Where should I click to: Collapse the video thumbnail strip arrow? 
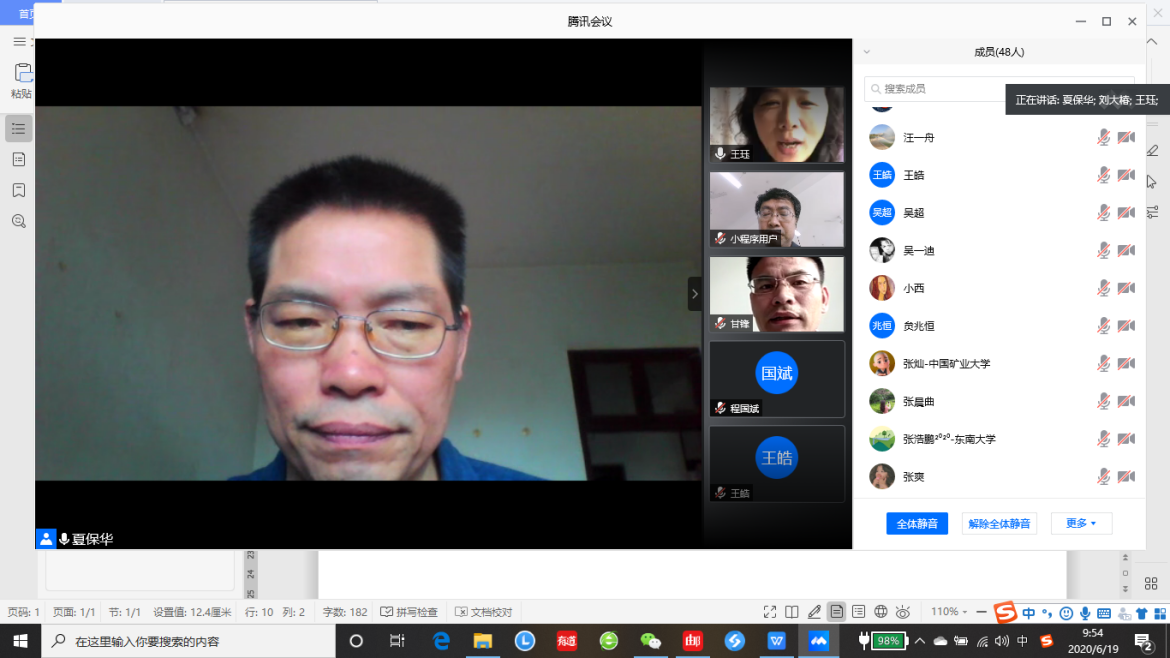[x=695, y=294]
